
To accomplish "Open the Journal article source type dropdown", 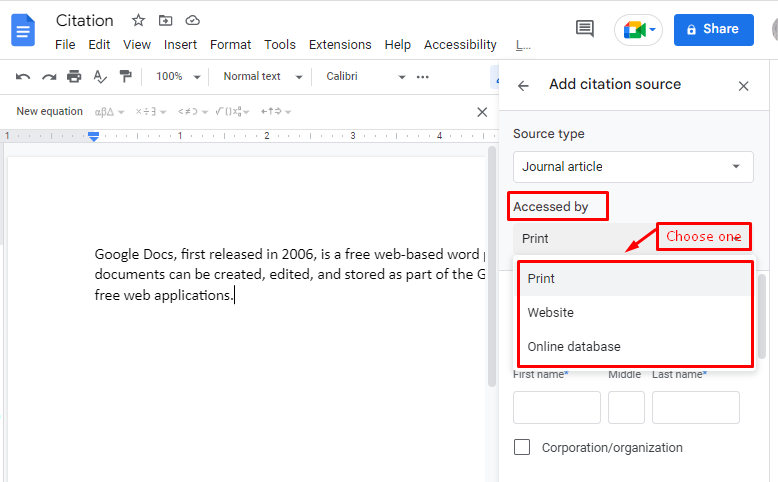I will (x=633, y=167).
